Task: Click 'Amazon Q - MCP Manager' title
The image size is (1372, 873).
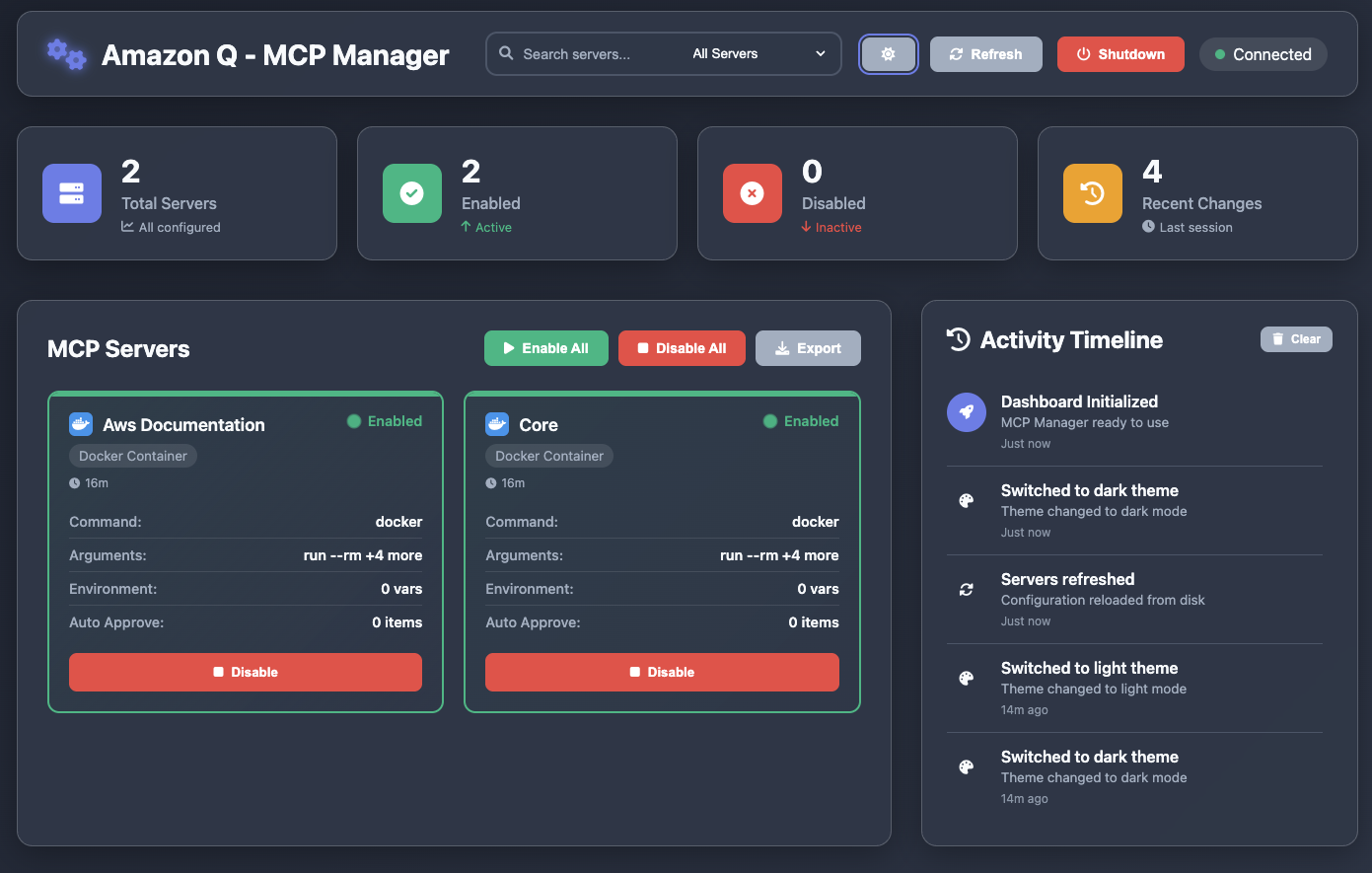Action: click(275, 55)
